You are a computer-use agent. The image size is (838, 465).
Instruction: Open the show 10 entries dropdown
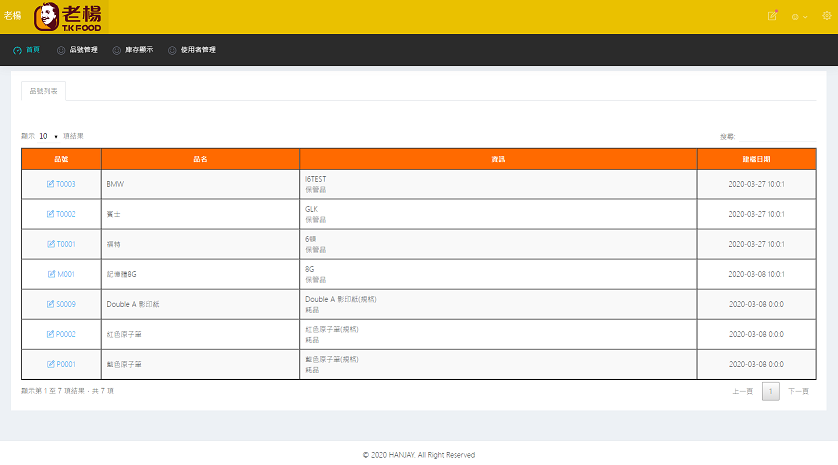(x=48, y=135)
